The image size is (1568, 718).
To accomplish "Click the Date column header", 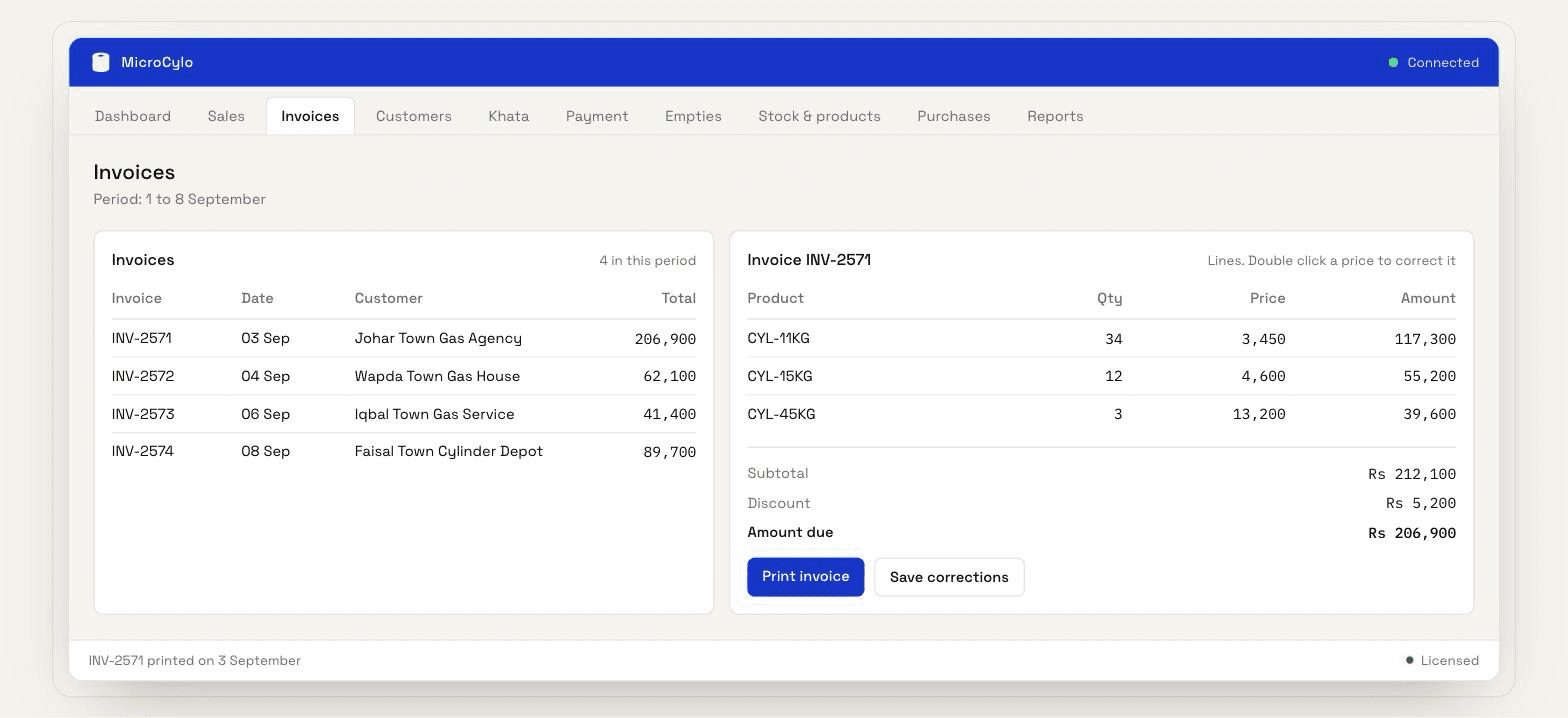I will (257, 298).
